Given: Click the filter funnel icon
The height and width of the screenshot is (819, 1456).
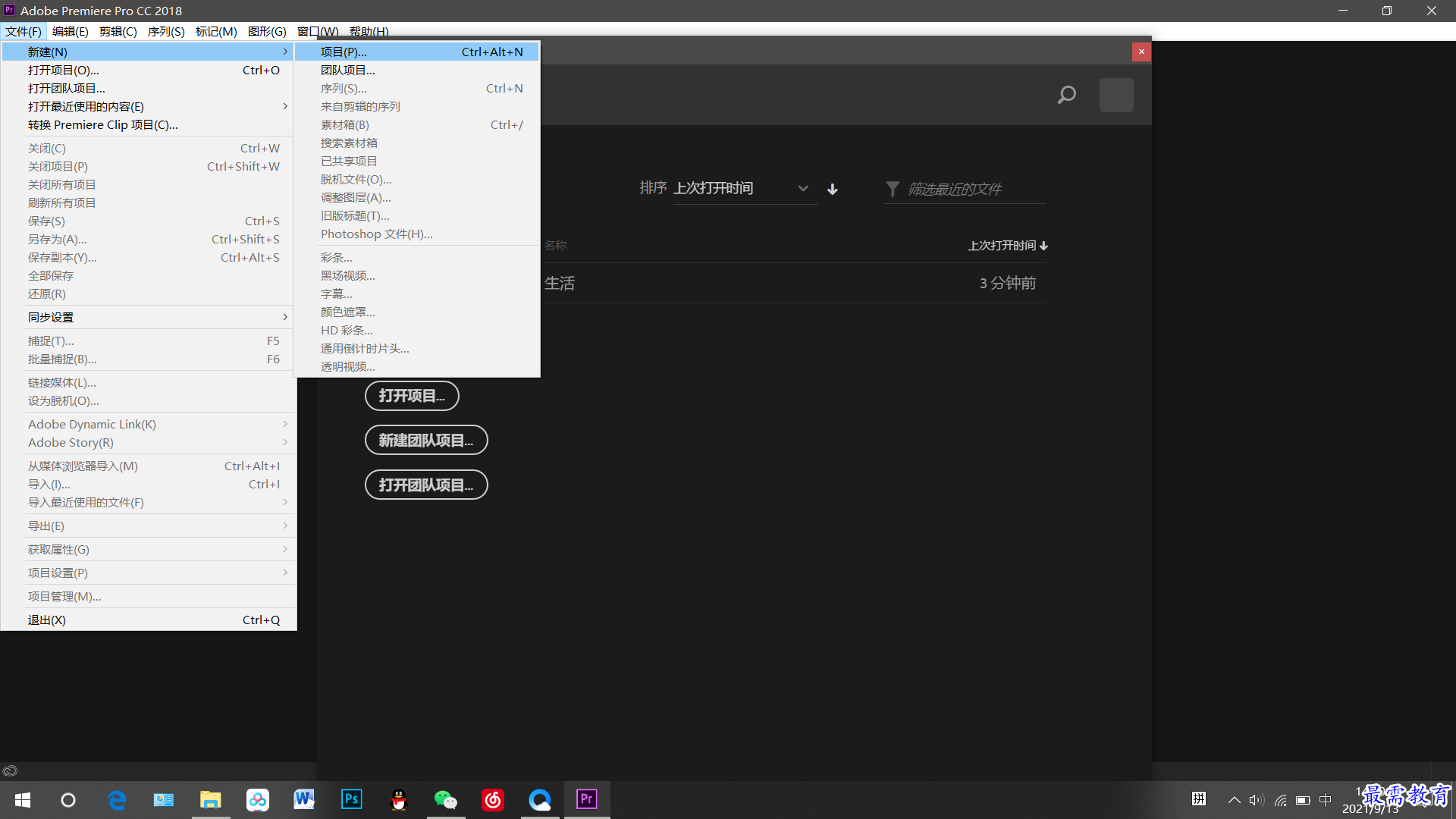Looking at the screenshot, I should 893,189.
